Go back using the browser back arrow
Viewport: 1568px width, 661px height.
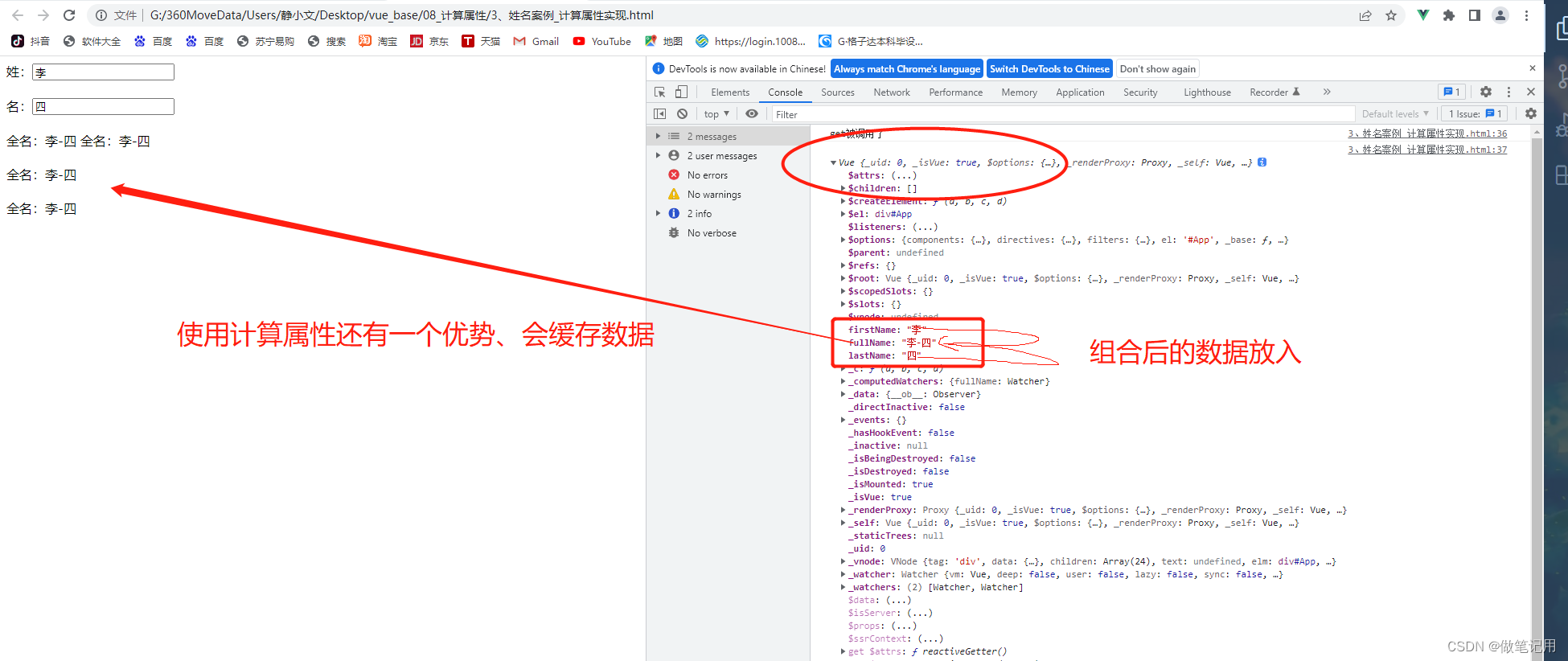[x=18, y=15]
